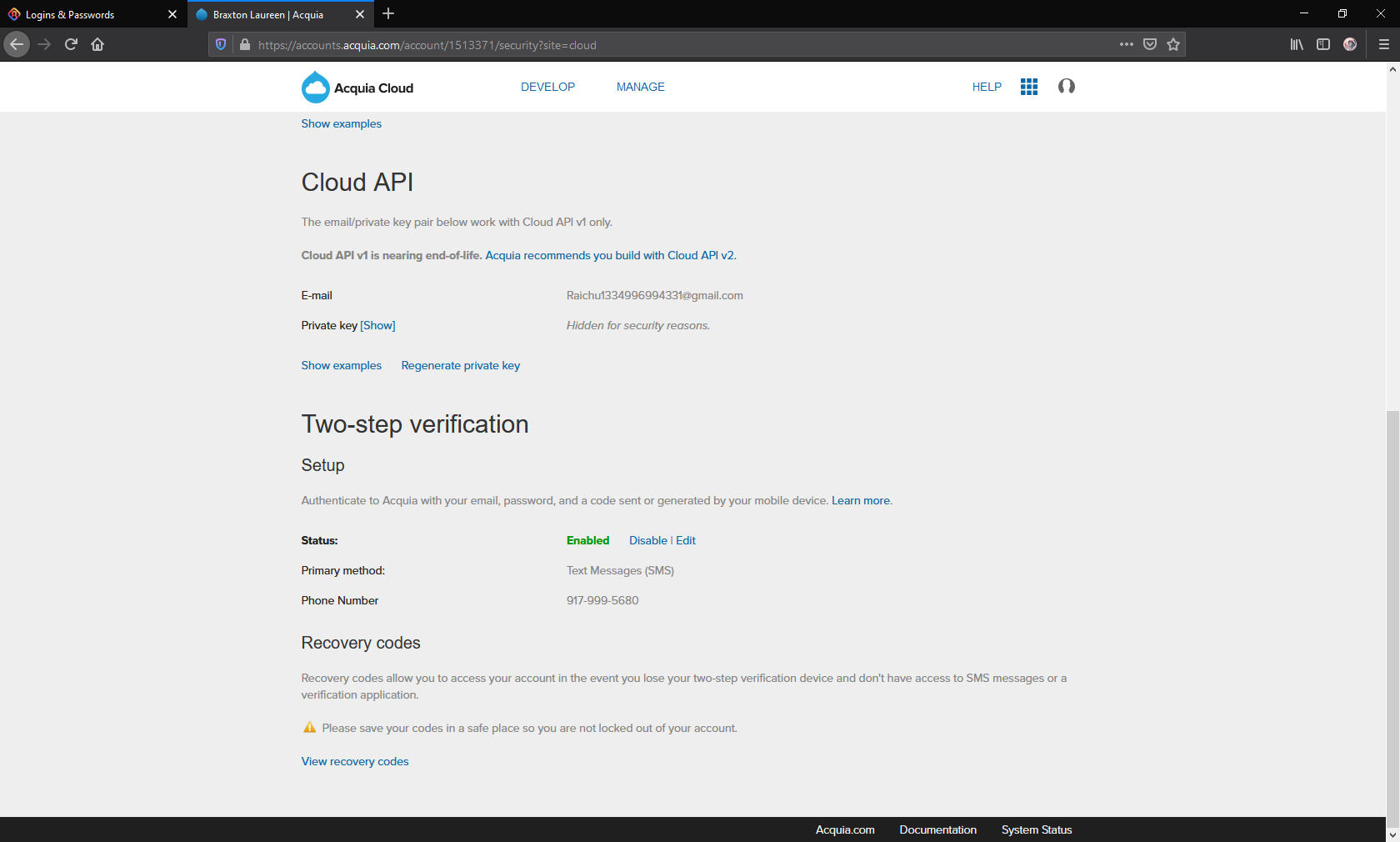Close the Braxton Laureen Acquia tab
The width and height of the screenshot is (1400, 842).
click(x=360, y=14)
